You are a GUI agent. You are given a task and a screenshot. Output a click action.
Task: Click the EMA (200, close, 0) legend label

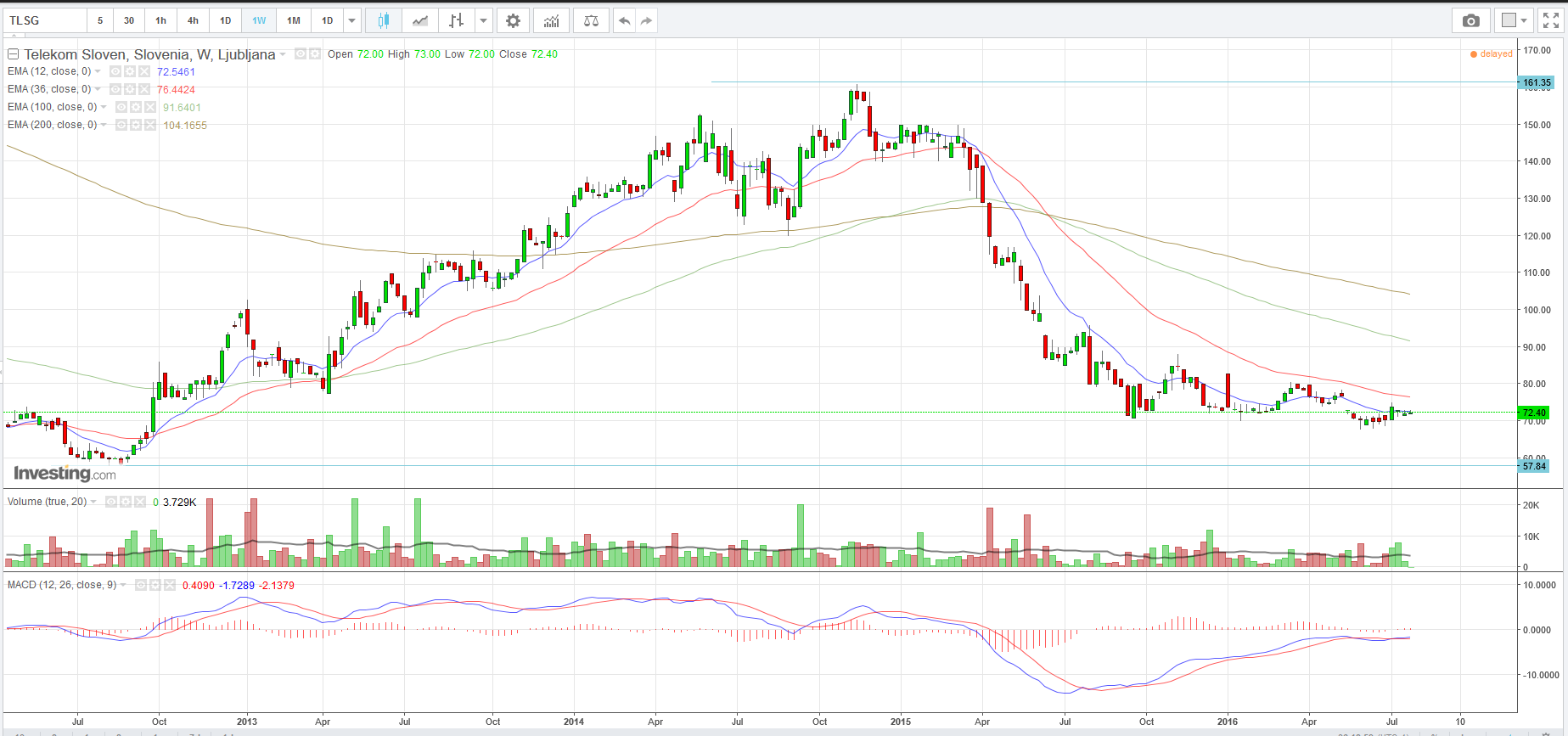(53, 125)
